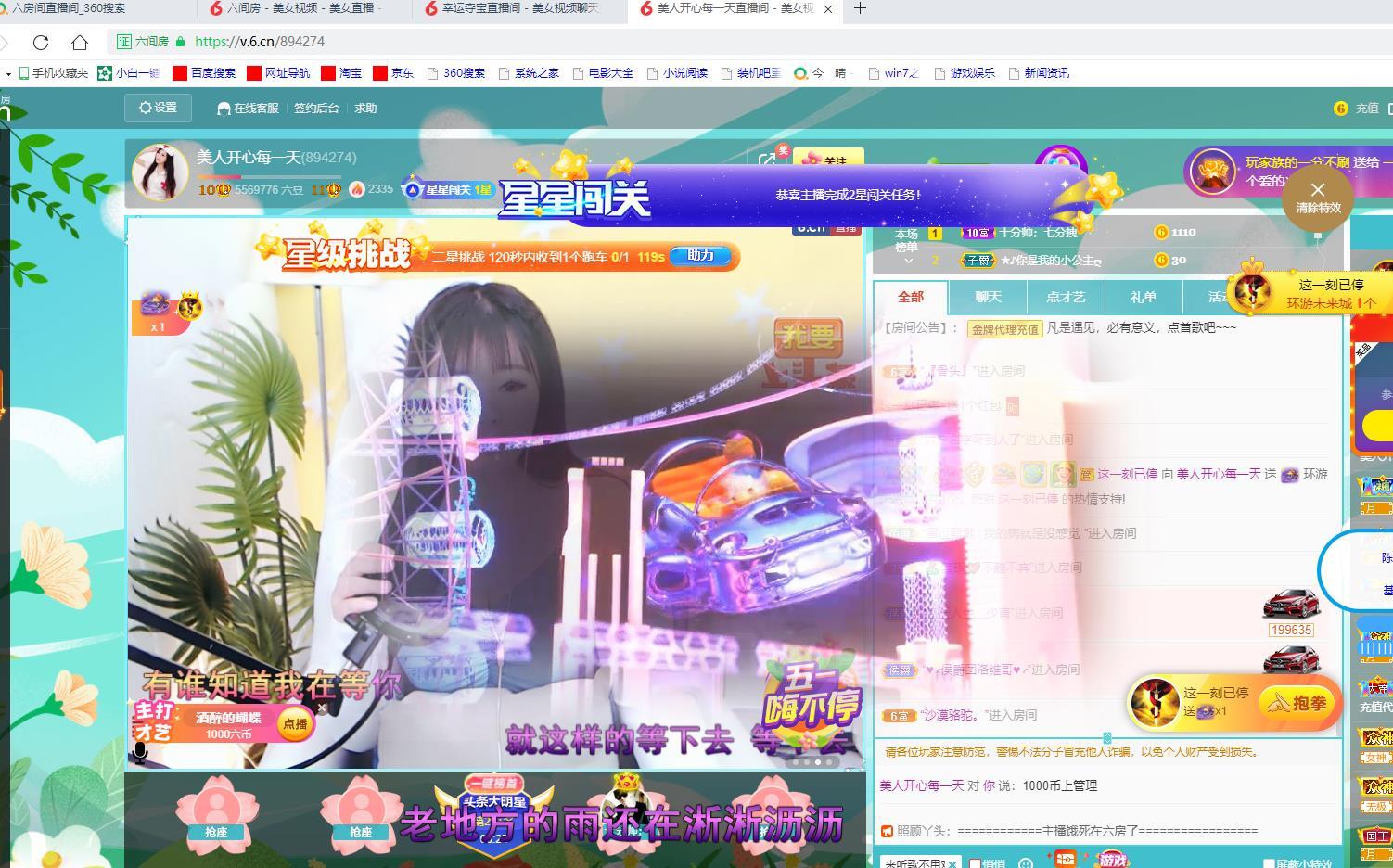Viewport: 1393px width, 868px height.
Task: Open the 求助 help link
Action: pyautogui.click(x=365, y=108)
